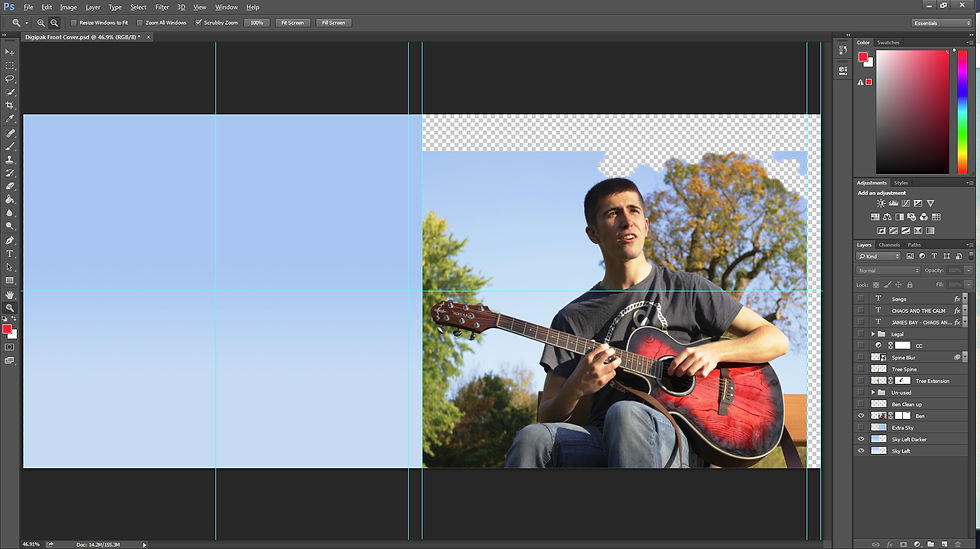Select the Move tool
The height and width of the screenshot is (549, 980).
9,52
